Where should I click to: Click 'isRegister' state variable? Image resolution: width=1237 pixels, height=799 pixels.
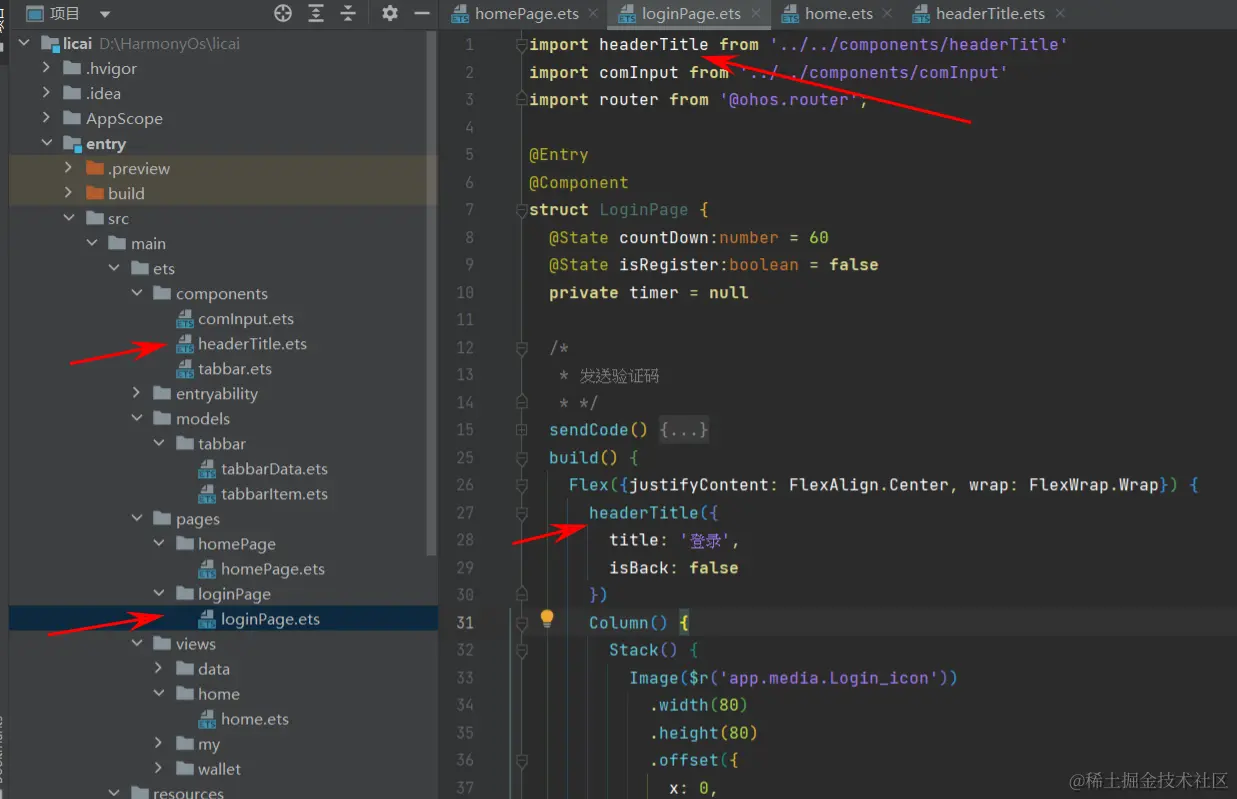(668, 265)
